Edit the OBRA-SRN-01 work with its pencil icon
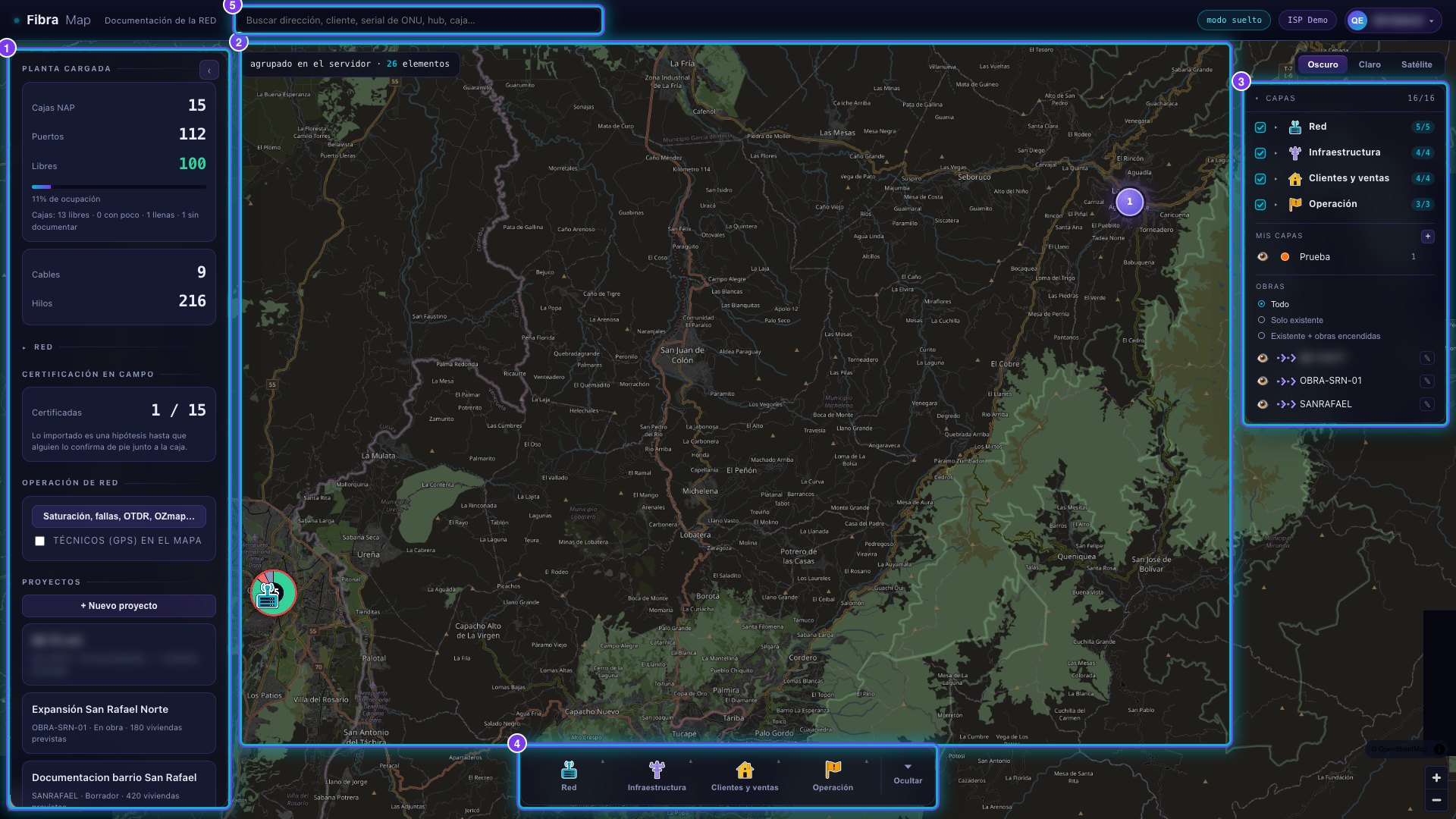Image resolution: width=1456 pixels, height=819 pixels. (x=1426, y=381)
